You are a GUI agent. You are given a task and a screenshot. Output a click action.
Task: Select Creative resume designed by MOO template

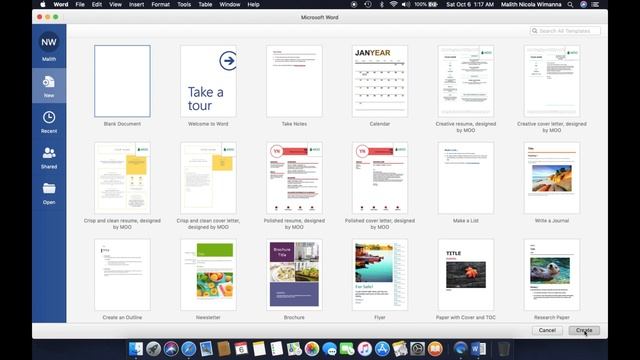[x=466, y=81]
